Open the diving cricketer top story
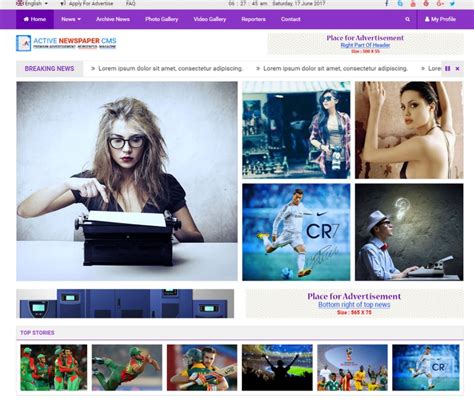Image resolution: width=474 pixels, height=403 pixels. 127,367
